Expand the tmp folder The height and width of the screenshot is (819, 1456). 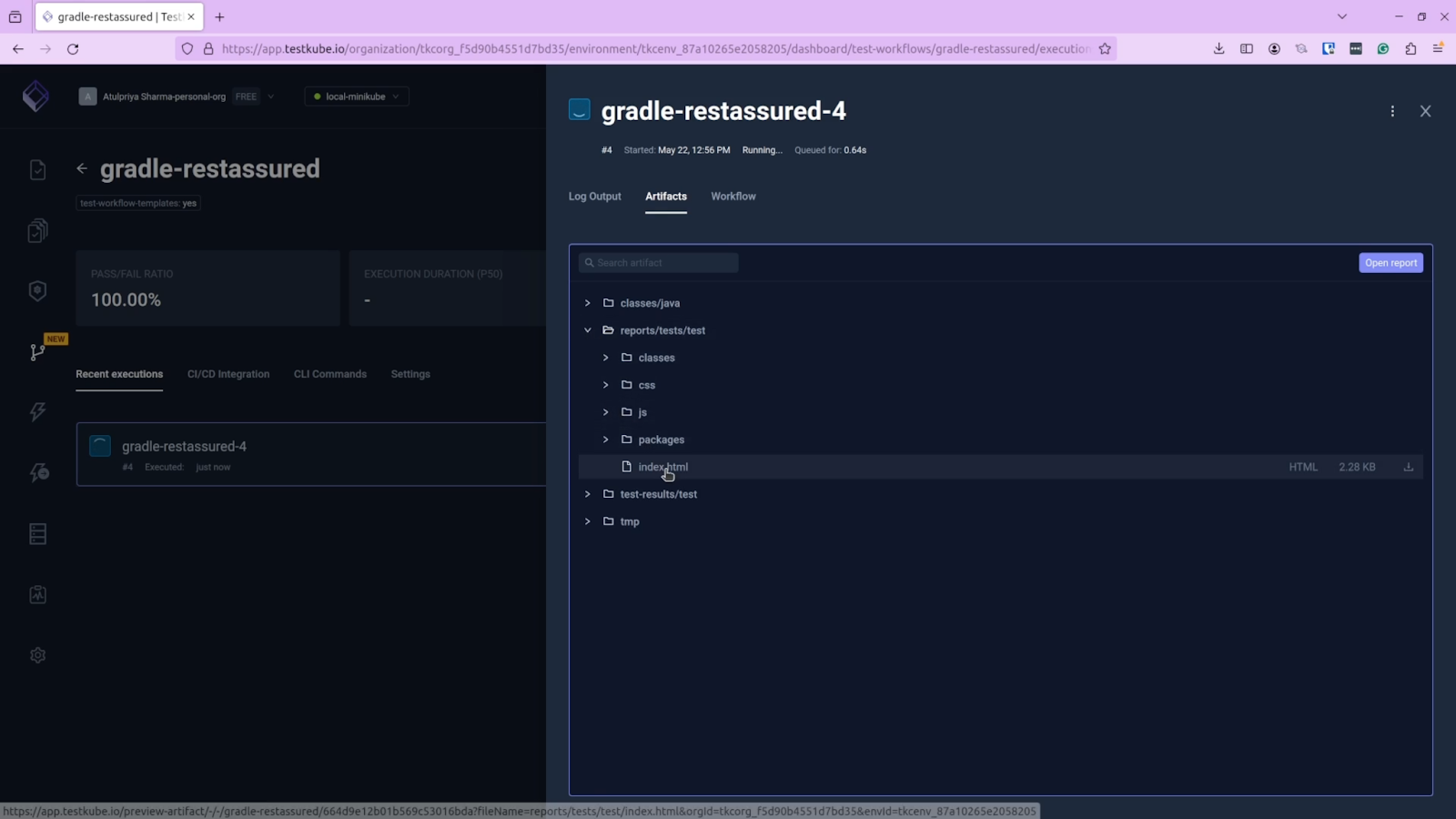(588, 521)
